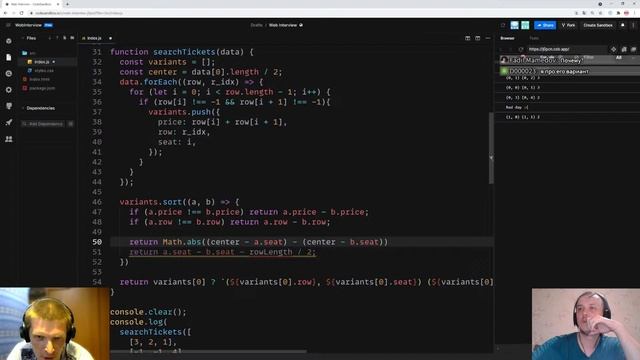The width and height of the screenshot is (640, 360).
Task: Open the Sandbox Info sidebar icon
Action: (9, 41)
